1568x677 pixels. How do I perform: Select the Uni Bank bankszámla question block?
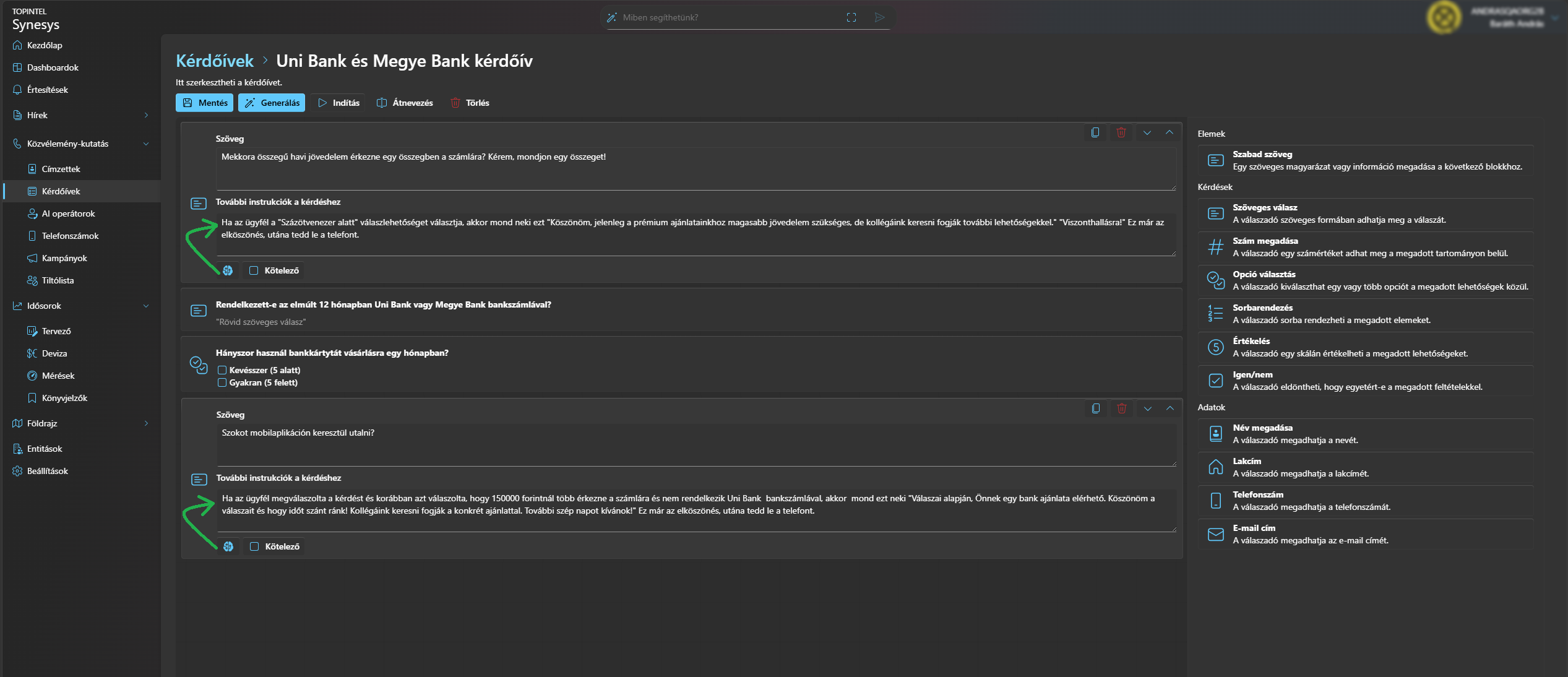pos(681,311)
